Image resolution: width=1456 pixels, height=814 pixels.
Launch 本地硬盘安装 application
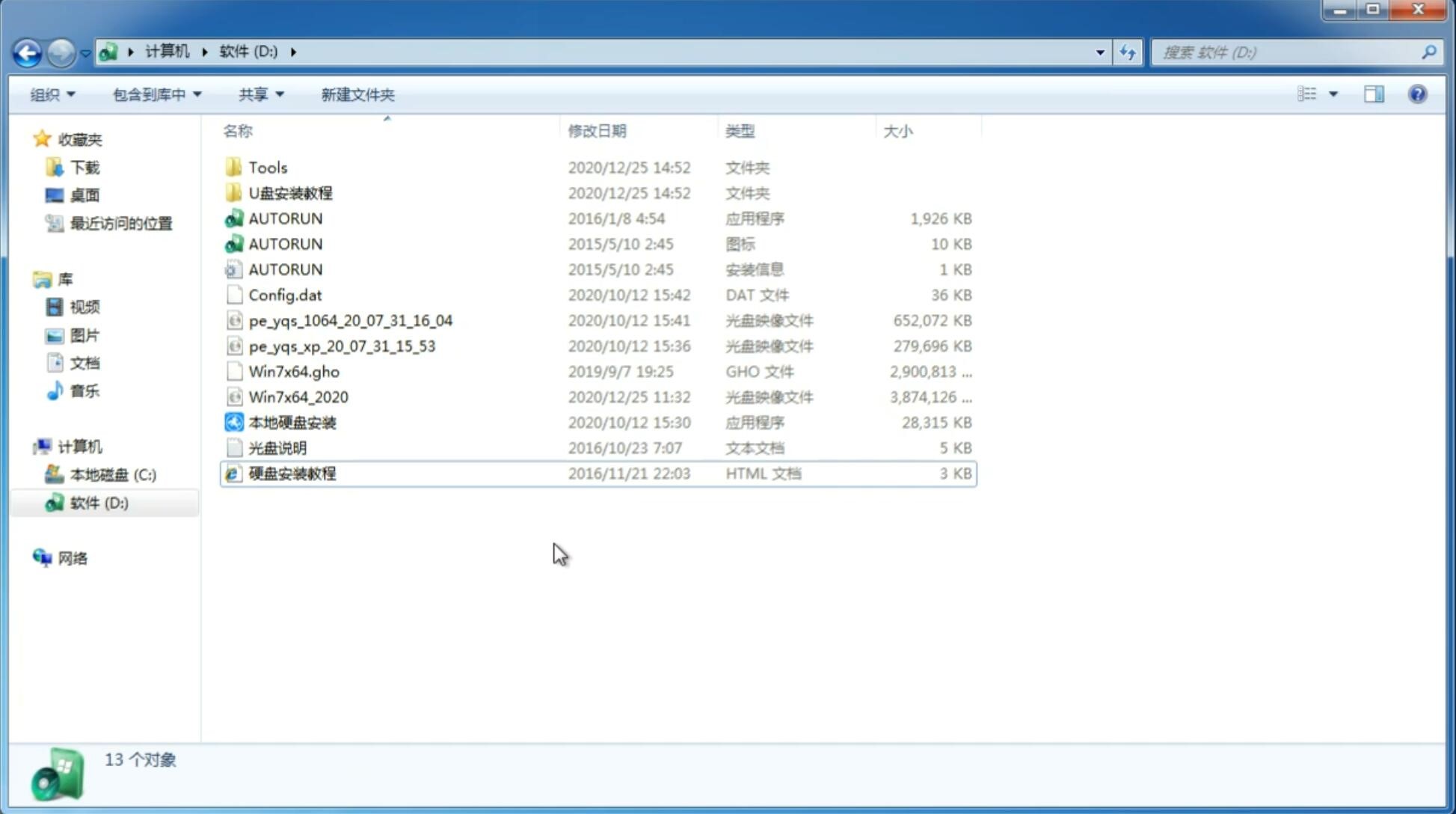coord(292,422)
